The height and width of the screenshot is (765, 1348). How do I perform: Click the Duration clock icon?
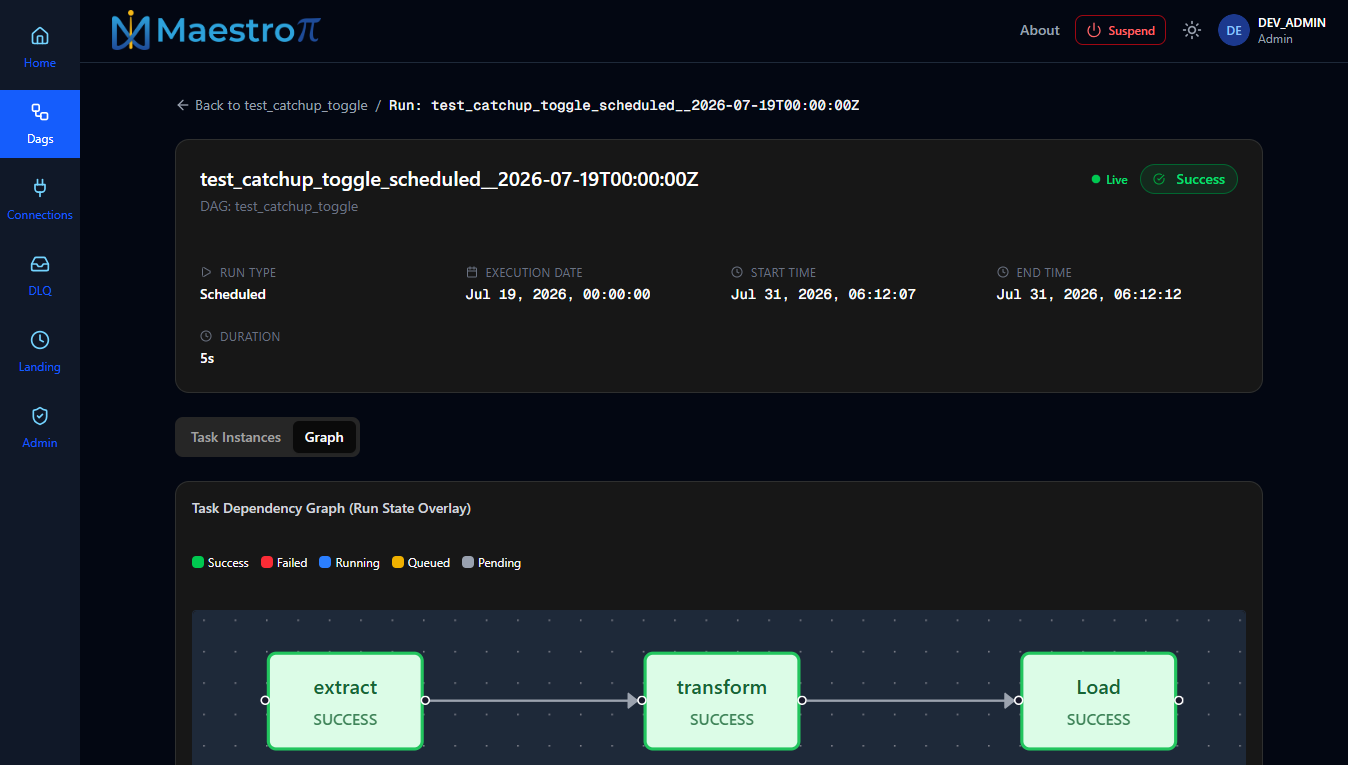point(206,336)
